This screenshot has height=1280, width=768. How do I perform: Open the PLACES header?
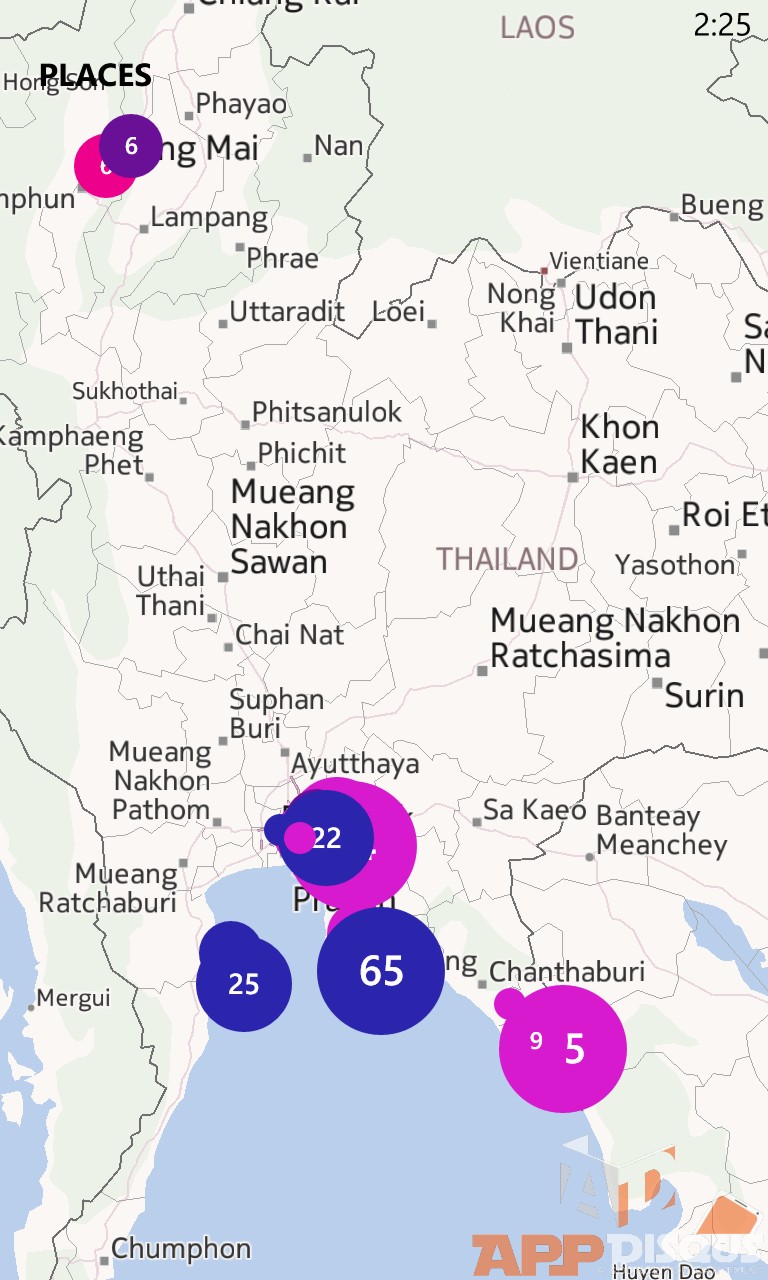coord(96,75)
